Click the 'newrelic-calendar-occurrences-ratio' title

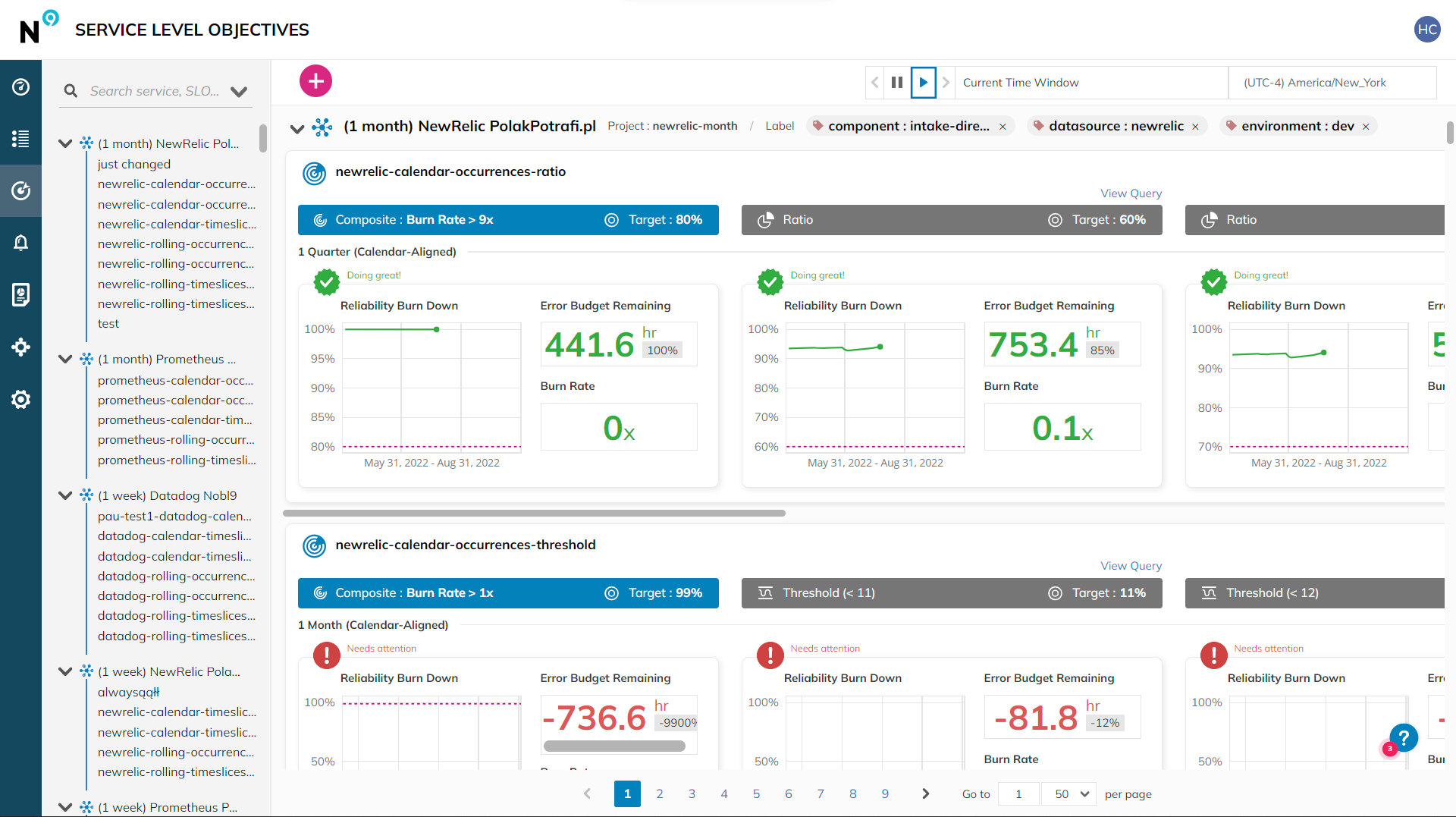[450, 171]
